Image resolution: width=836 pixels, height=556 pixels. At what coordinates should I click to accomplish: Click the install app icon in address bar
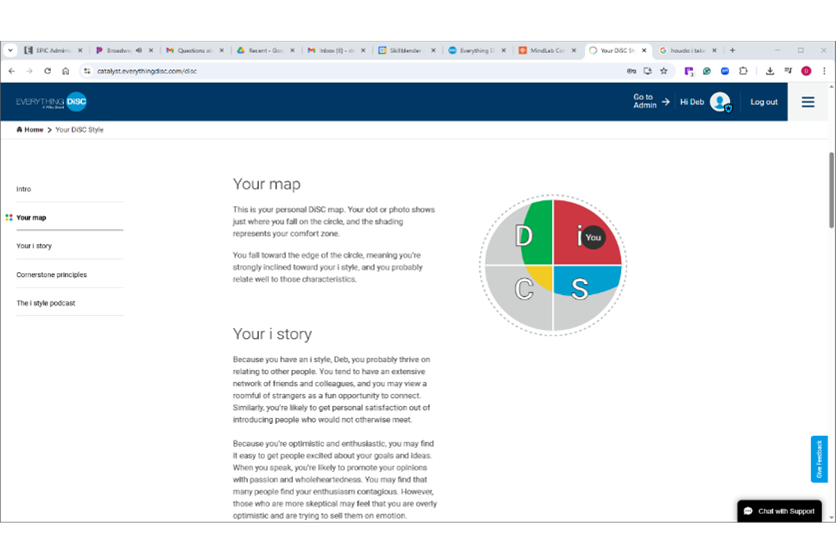648,71
